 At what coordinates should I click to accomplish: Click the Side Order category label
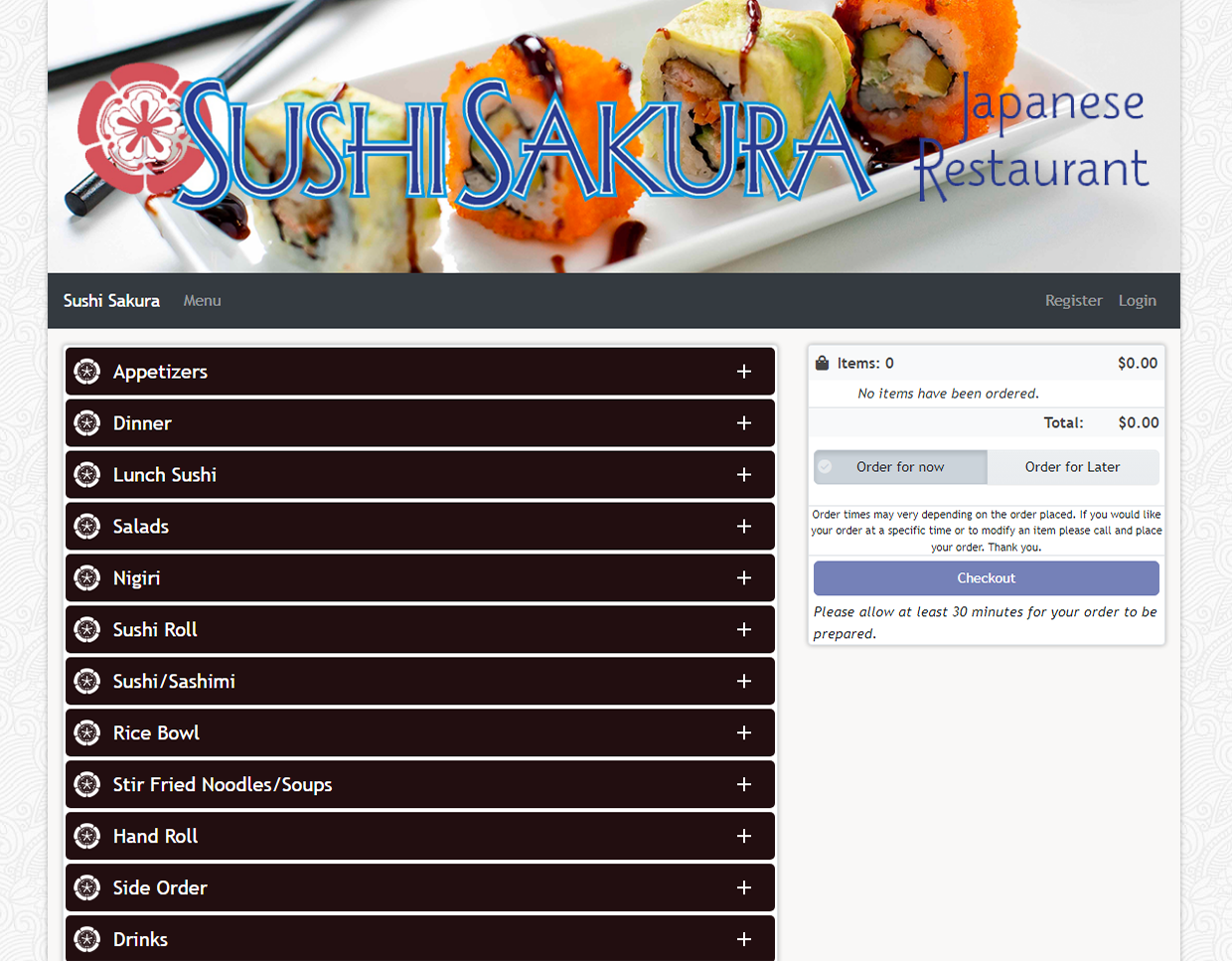[160, 888]
